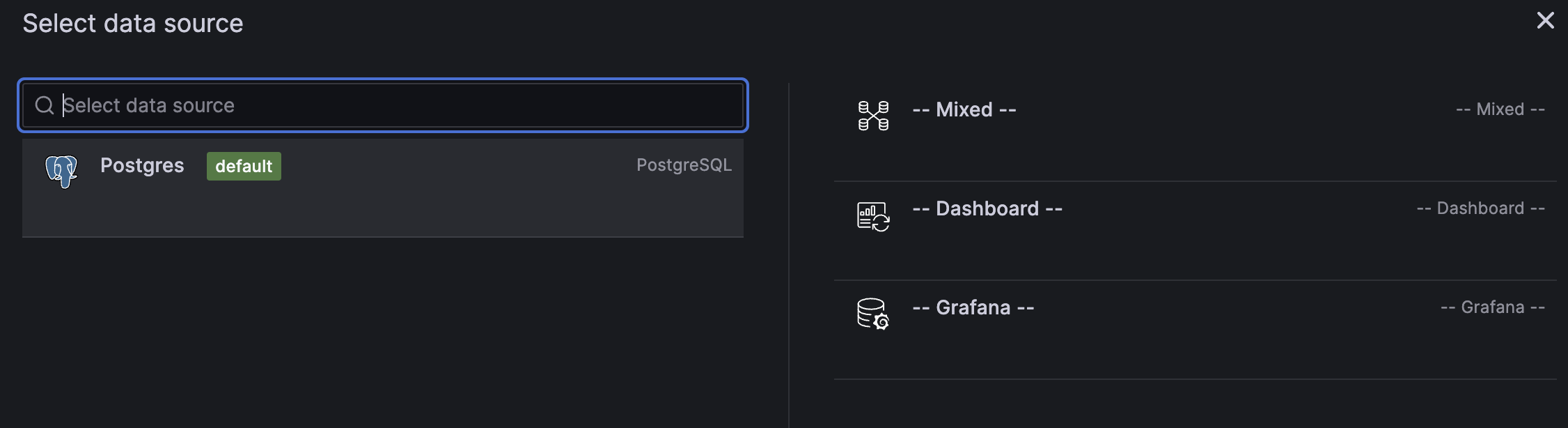The height and width of the screenshot is (428, 1568).
Task: Click the Dashboard data source icon
Action: (x=873, y=216)
